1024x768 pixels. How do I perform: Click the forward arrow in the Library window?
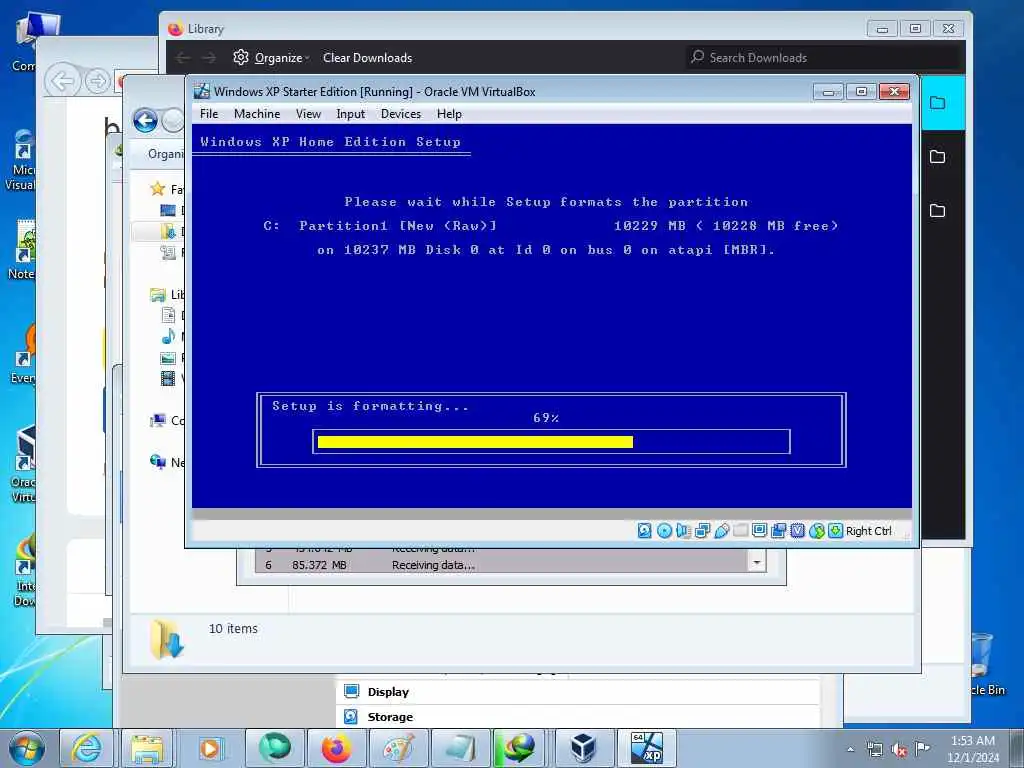pyautogui.click(x=209, y=57)
